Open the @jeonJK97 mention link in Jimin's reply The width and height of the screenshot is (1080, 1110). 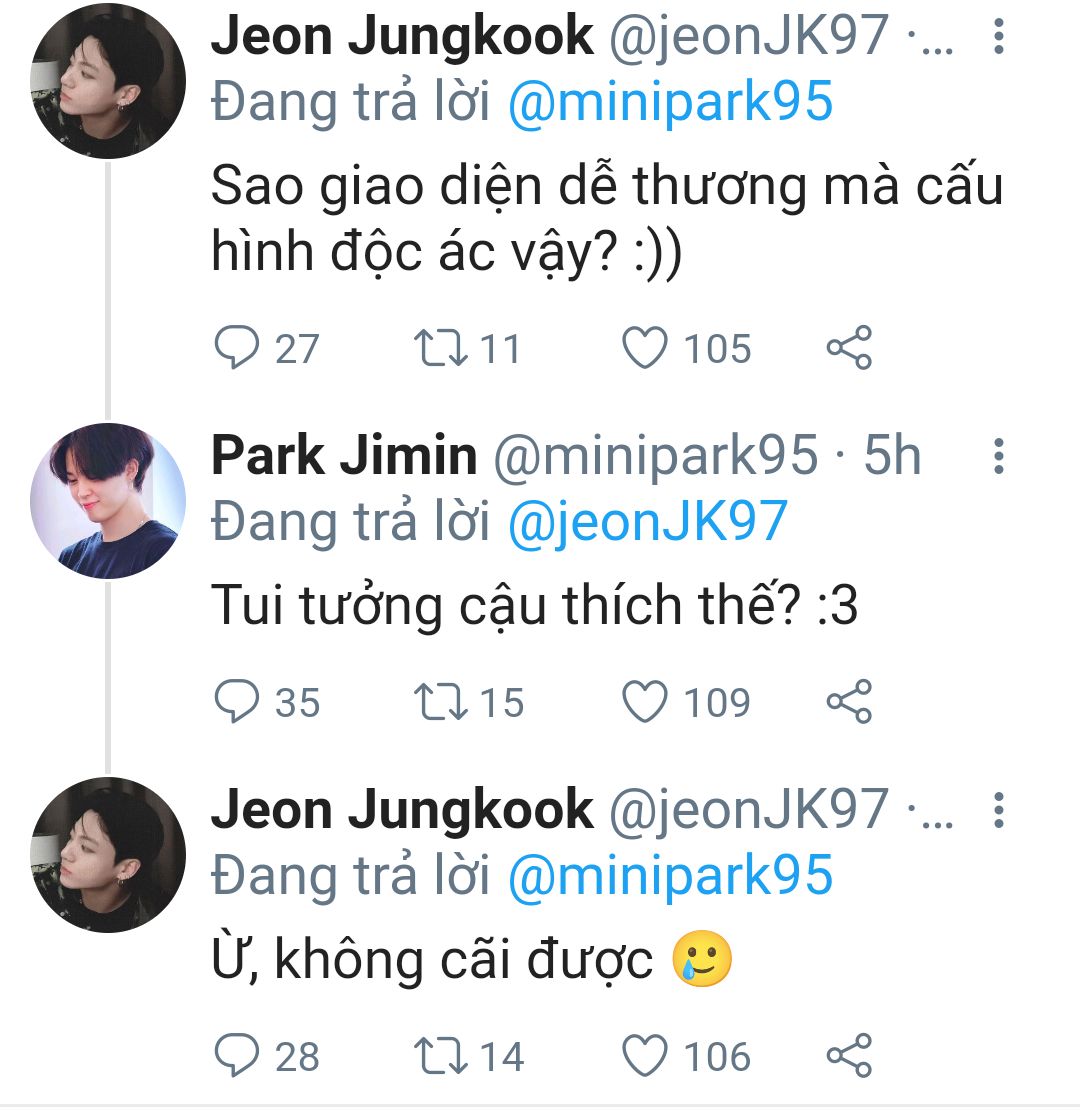(x=647, y=521)
